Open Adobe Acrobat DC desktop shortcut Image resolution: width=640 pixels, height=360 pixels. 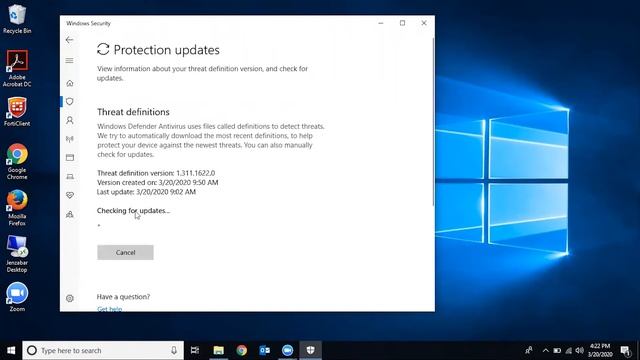click(x=17, y=68)
